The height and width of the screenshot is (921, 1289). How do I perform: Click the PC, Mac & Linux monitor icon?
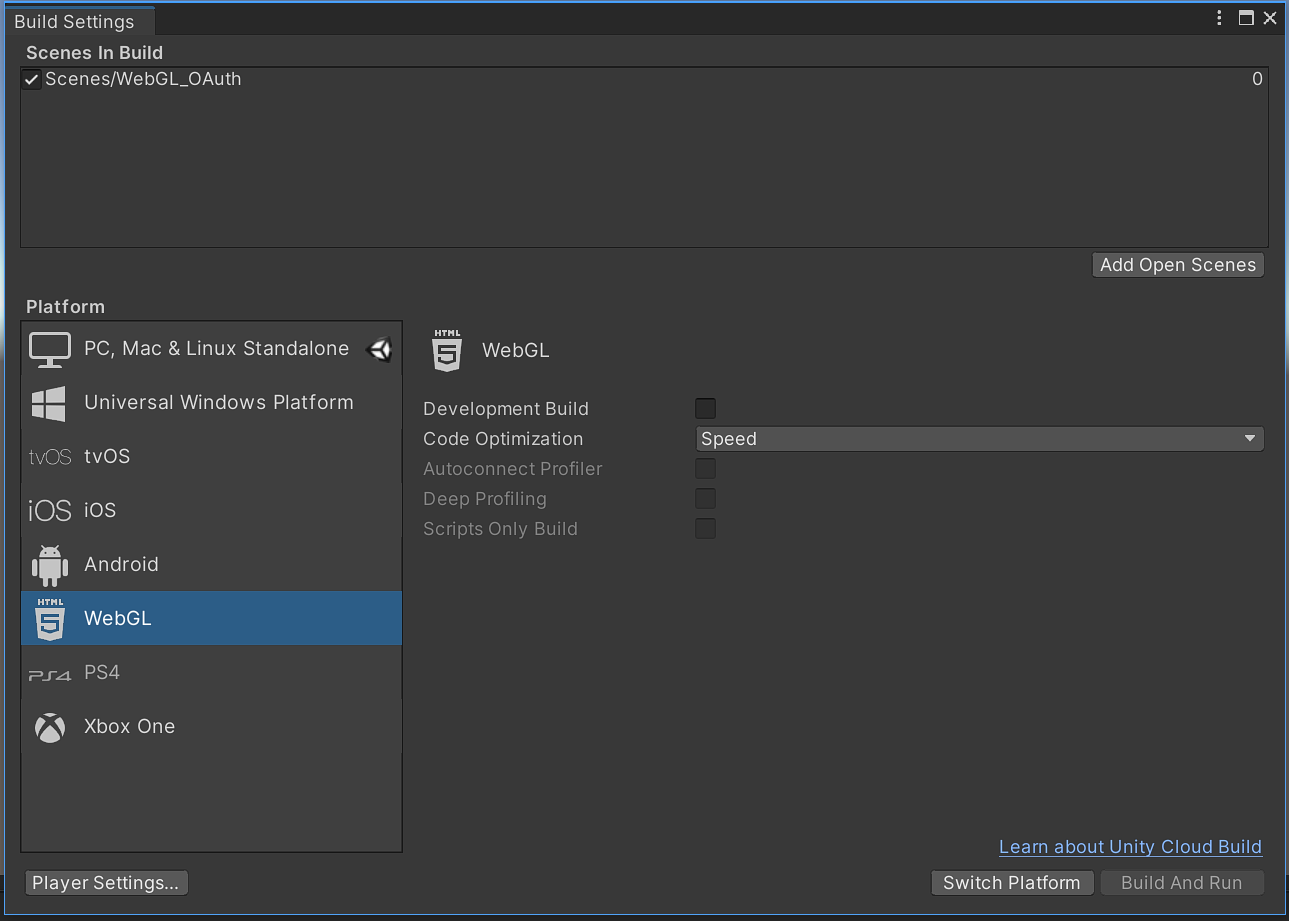click(50, 349)
